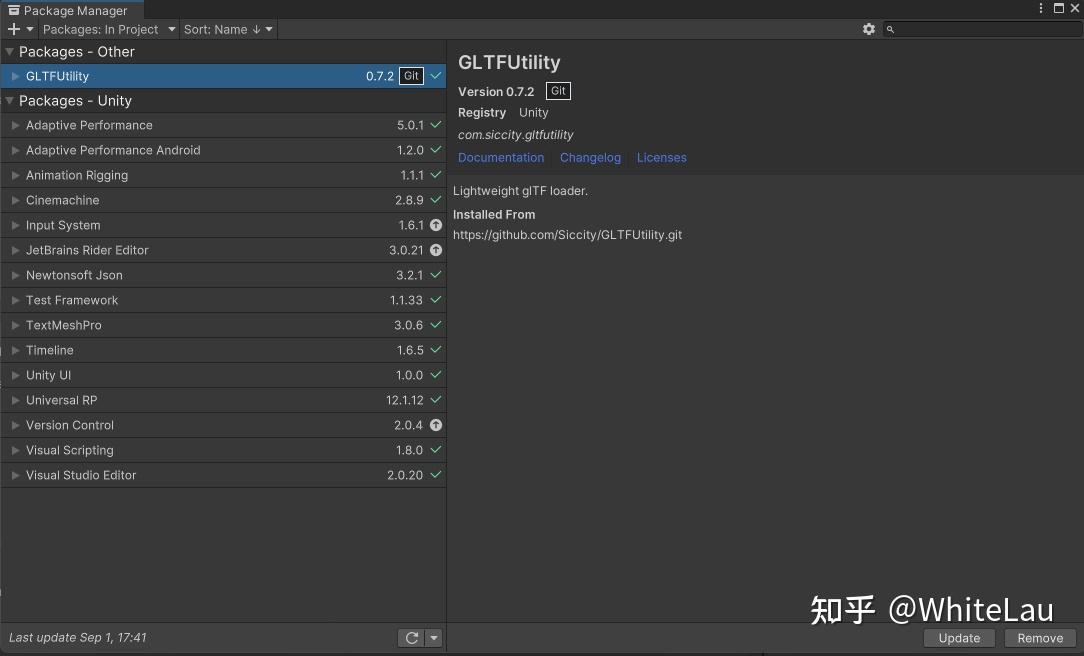
Task: Open the Changelog link
Action: pos(590,157)
